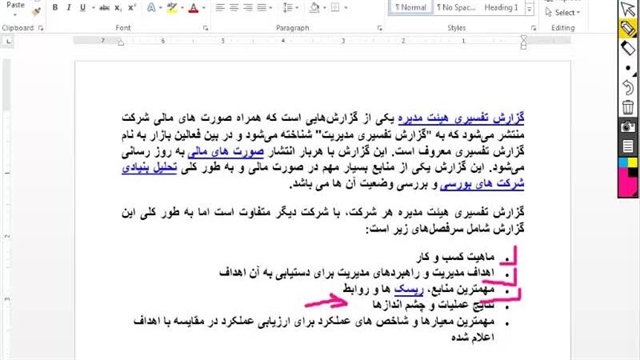640x360 pixels.
Task: Open the Select dropdown in Editing
Action: (x=562, y=13)
